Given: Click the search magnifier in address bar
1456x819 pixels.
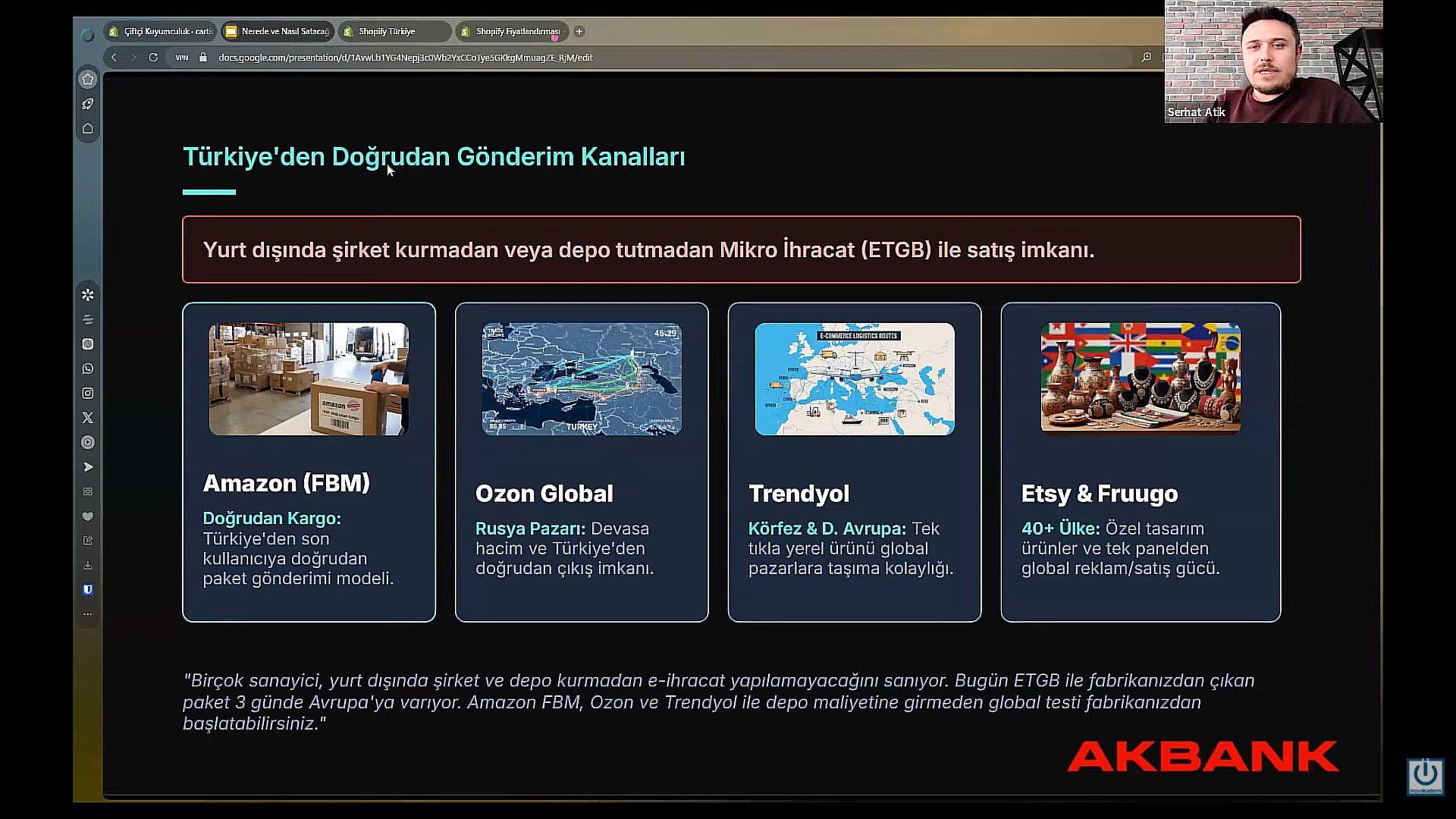Looking at the screenshot, I should tap(1146, 58).
